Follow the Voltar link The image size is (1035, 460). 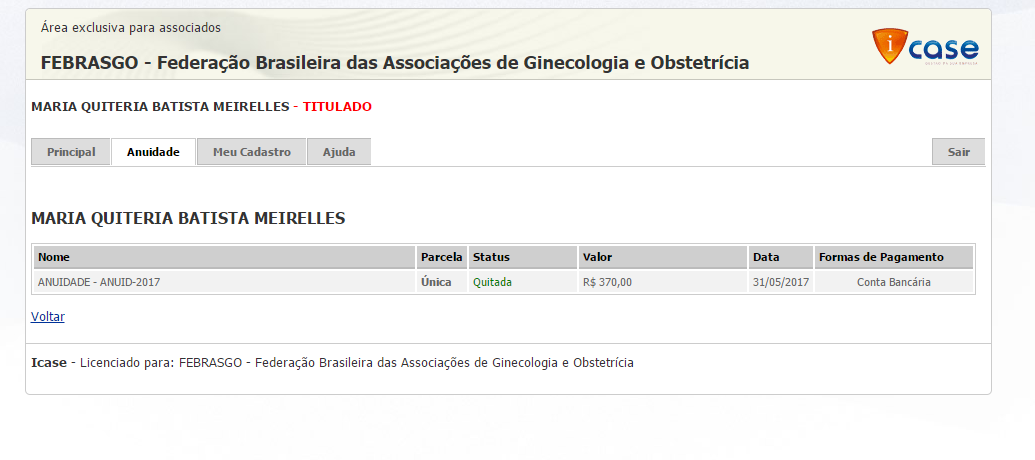(x=48, y=317)
